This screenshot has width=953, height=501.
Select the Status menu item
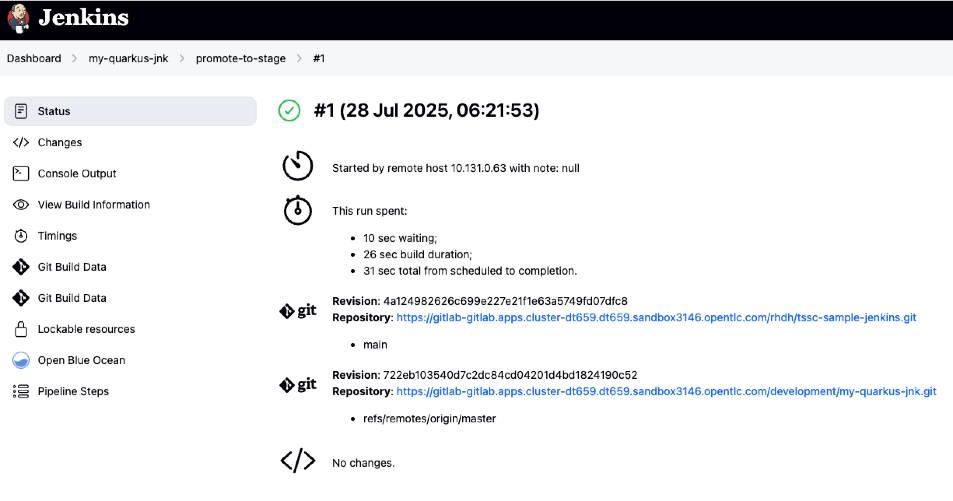tap(130, 111)
